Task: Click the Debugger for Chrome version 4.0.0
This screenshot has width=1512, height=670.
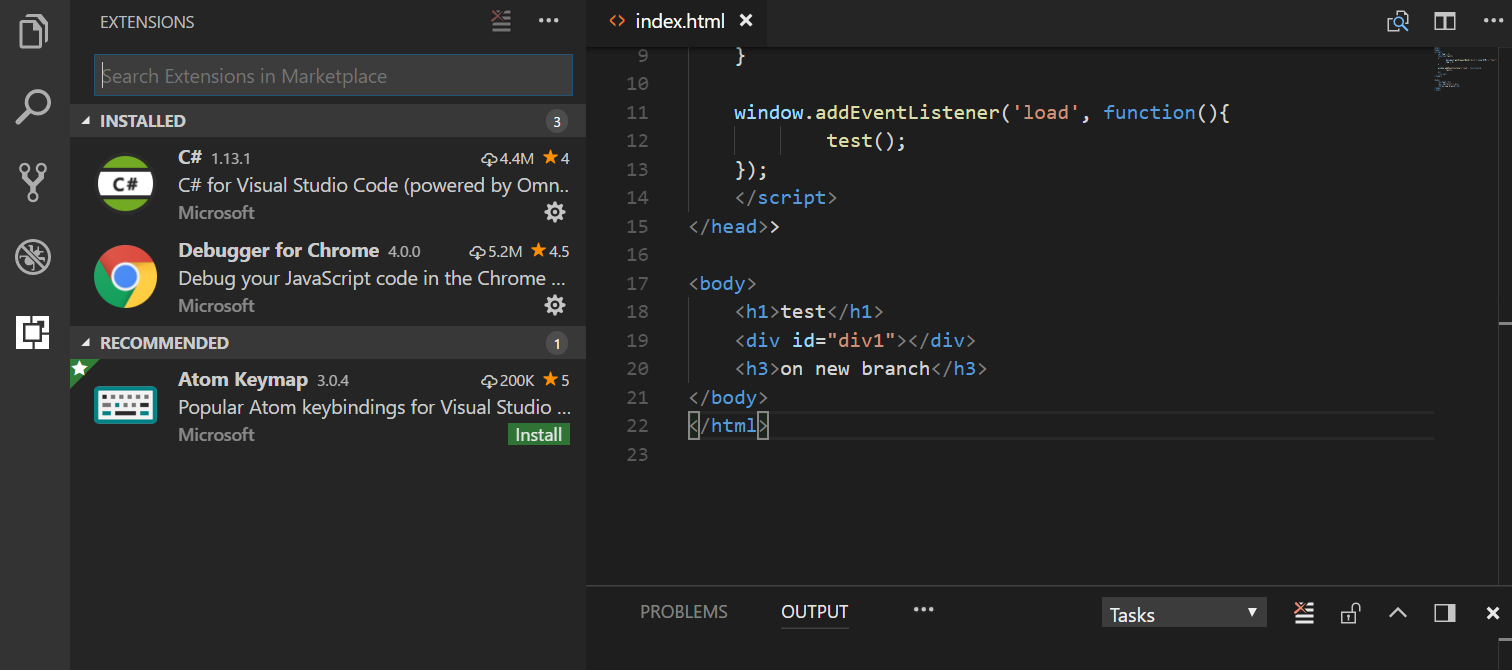Action: [404, 252]
